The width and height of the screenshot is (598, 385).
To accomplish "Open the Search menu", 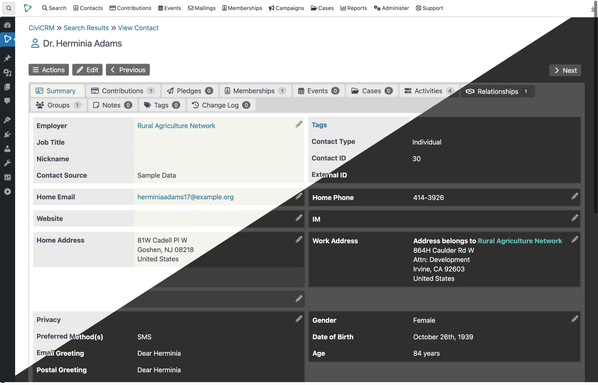I will [54, 8].
